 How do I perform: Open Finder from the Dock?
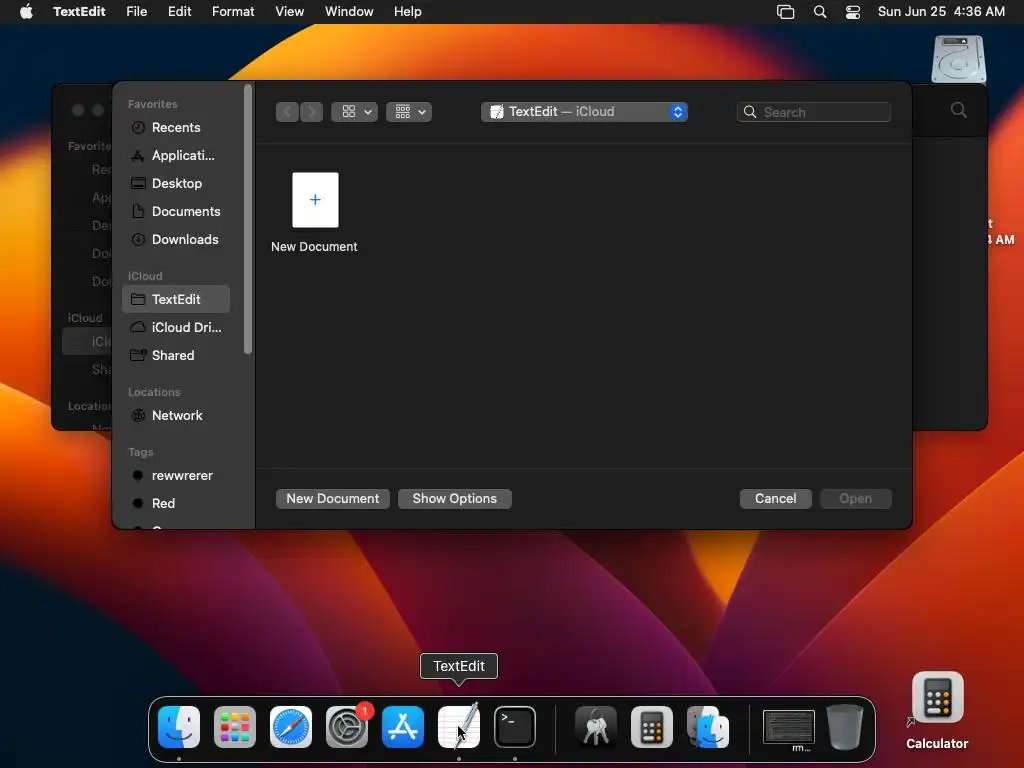(x=179, y=727)
